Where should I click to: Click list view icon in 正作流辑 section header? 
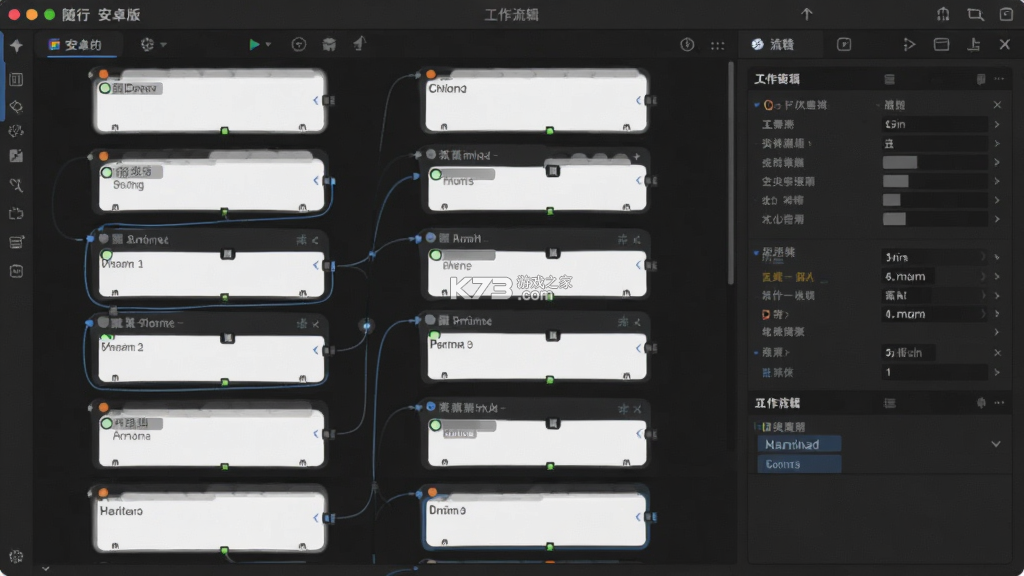(889, 403)
